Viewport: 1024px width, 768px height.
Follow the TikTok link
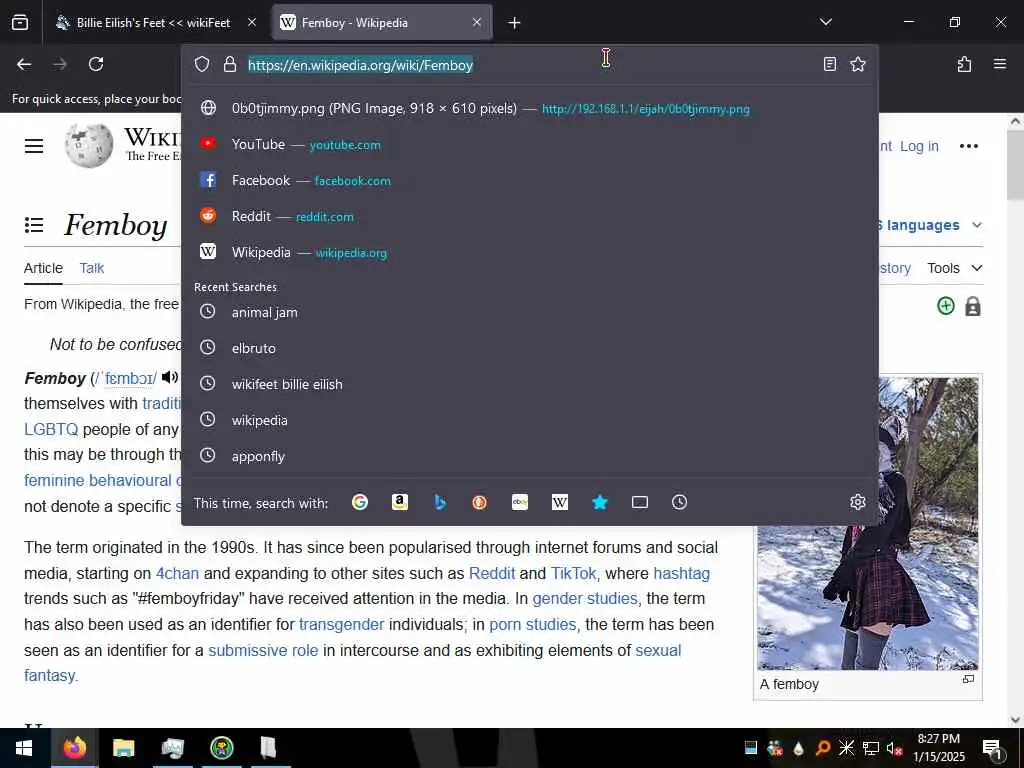(x=573, y=573)
